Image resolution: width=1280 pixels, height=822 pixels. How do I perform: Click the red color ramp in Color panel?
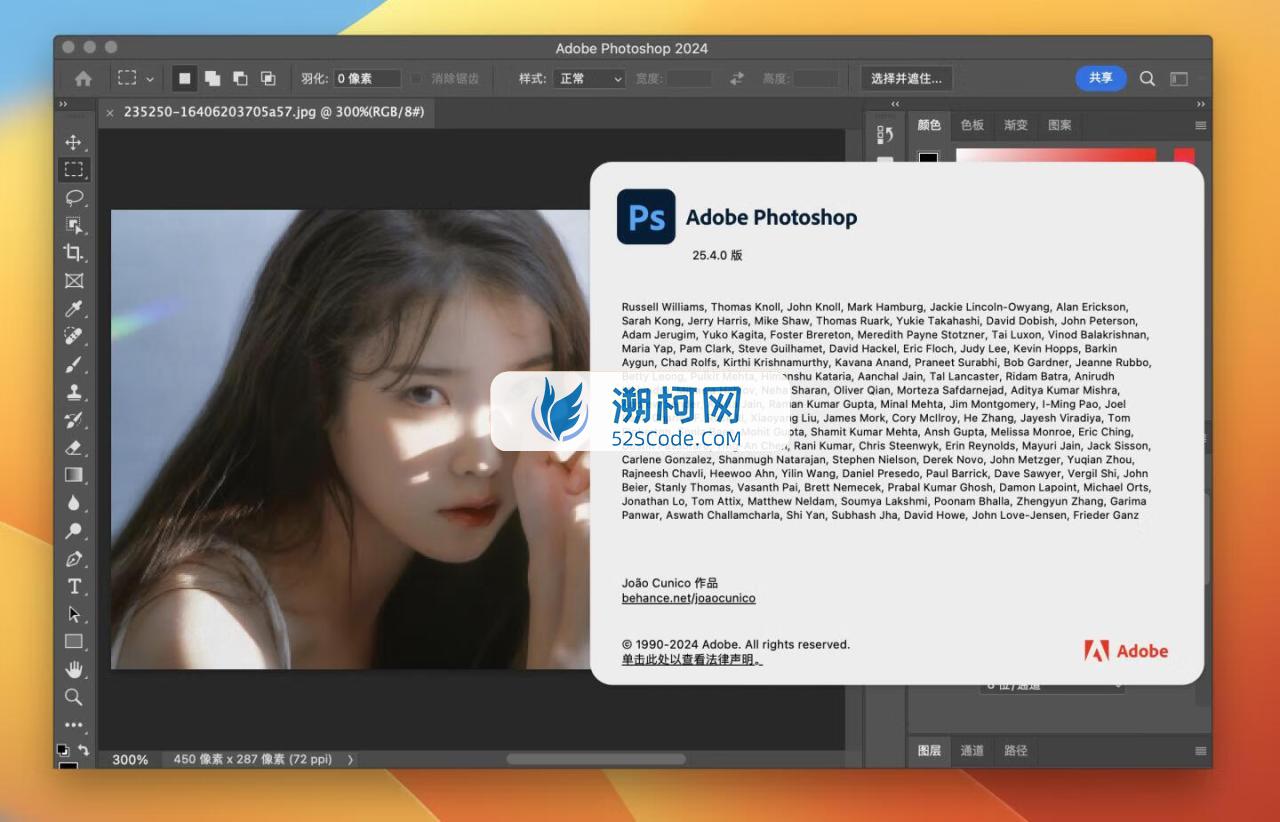[1056, 156]
